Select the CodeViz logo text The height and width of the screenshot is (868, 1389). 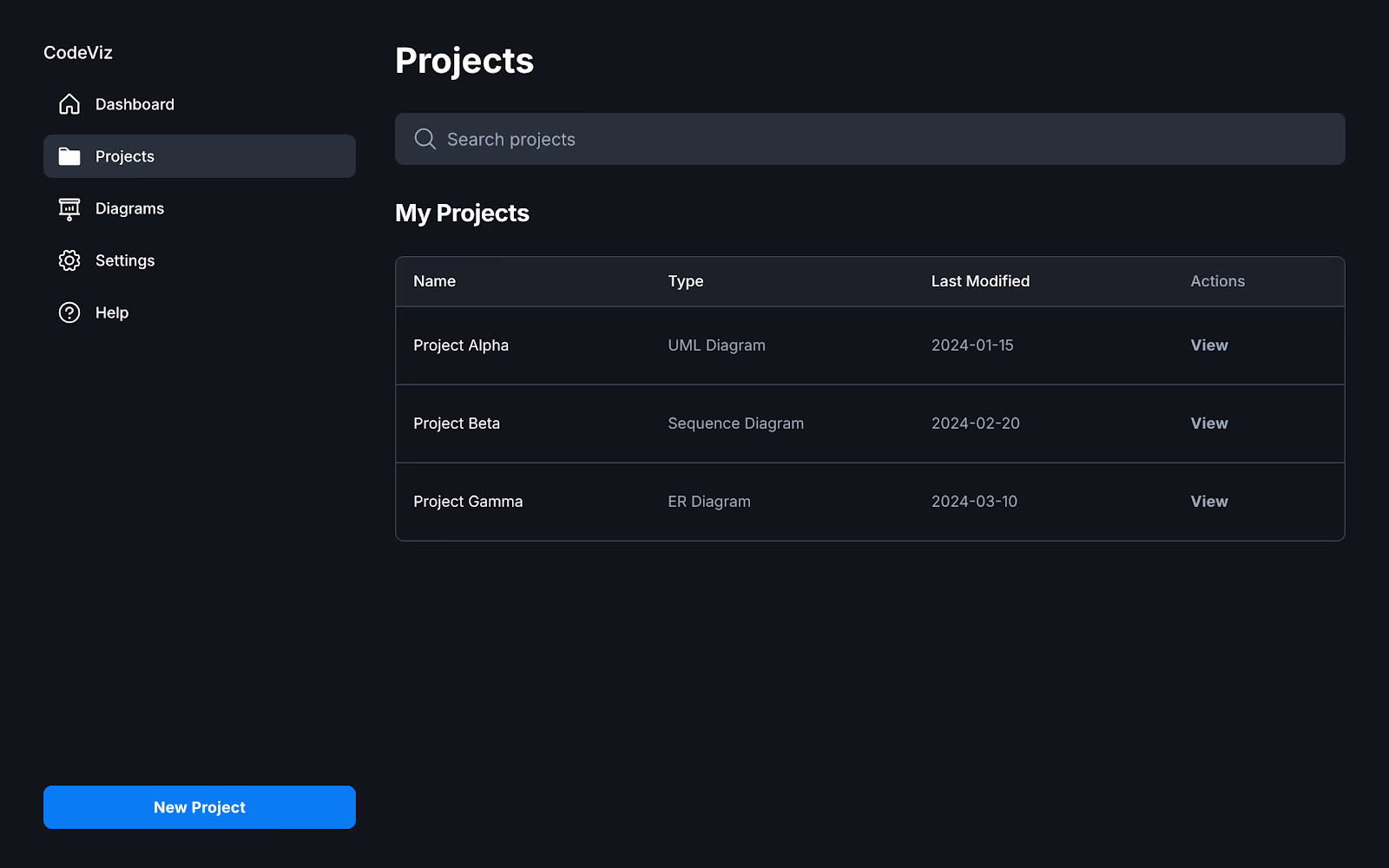coord(78,52)
